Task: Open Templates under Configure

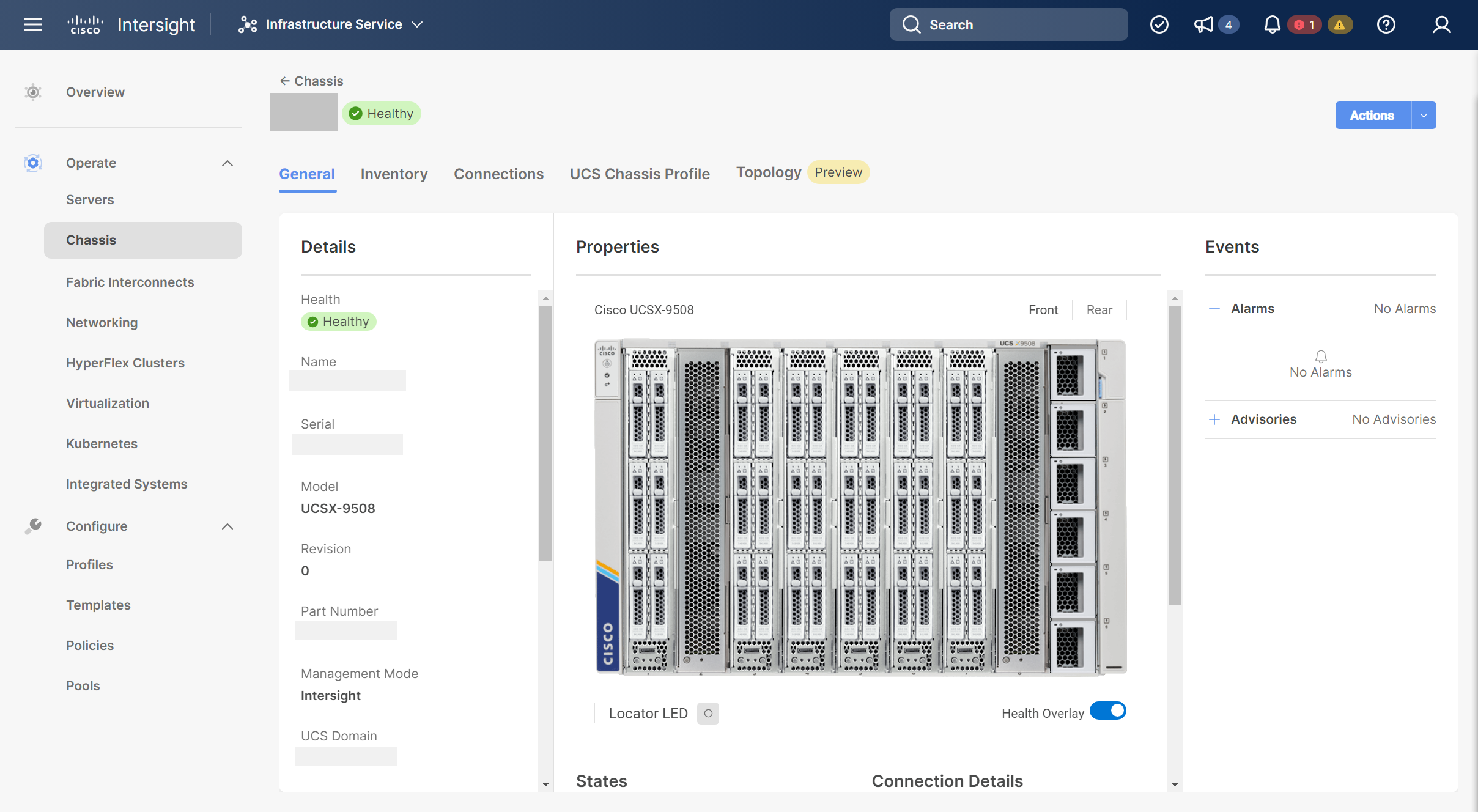Action: click(98, 605)
